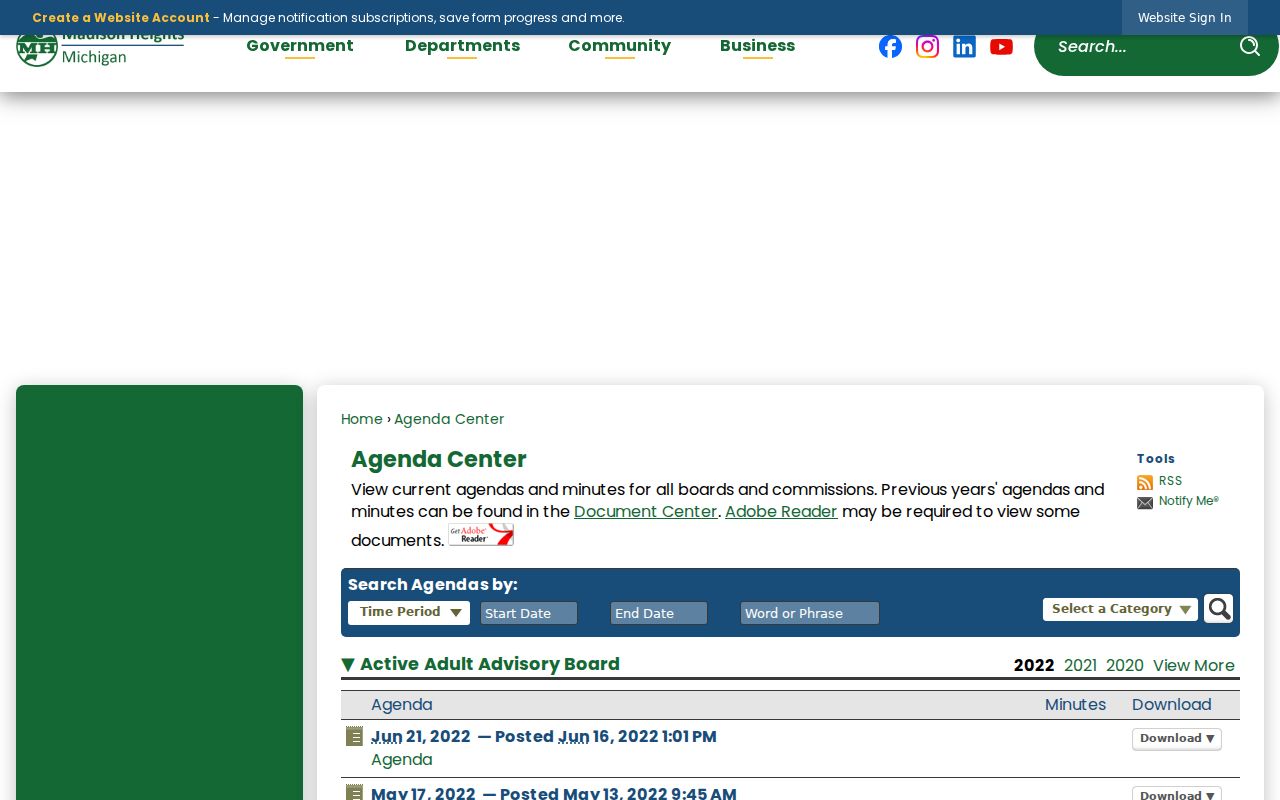Click into the Word or Phrase field
1280x800 pixels.
click(810, 613)
